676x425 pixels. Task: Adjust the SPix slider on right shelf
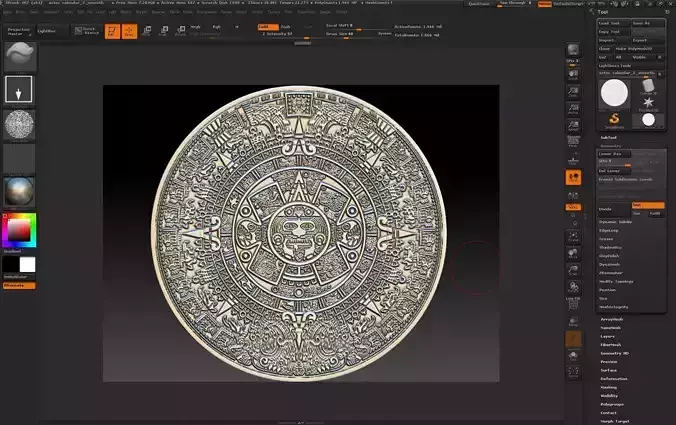(573, 62)
